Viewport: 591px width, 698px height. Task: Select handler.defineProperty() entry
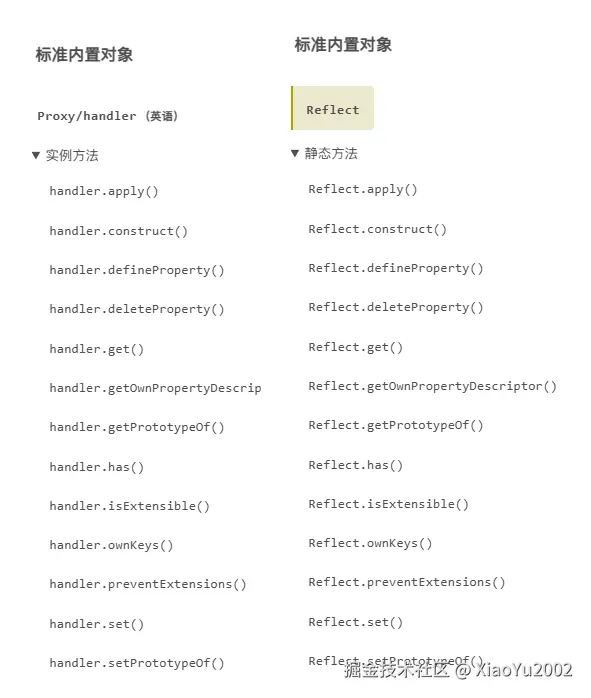[x=137, y=270]
